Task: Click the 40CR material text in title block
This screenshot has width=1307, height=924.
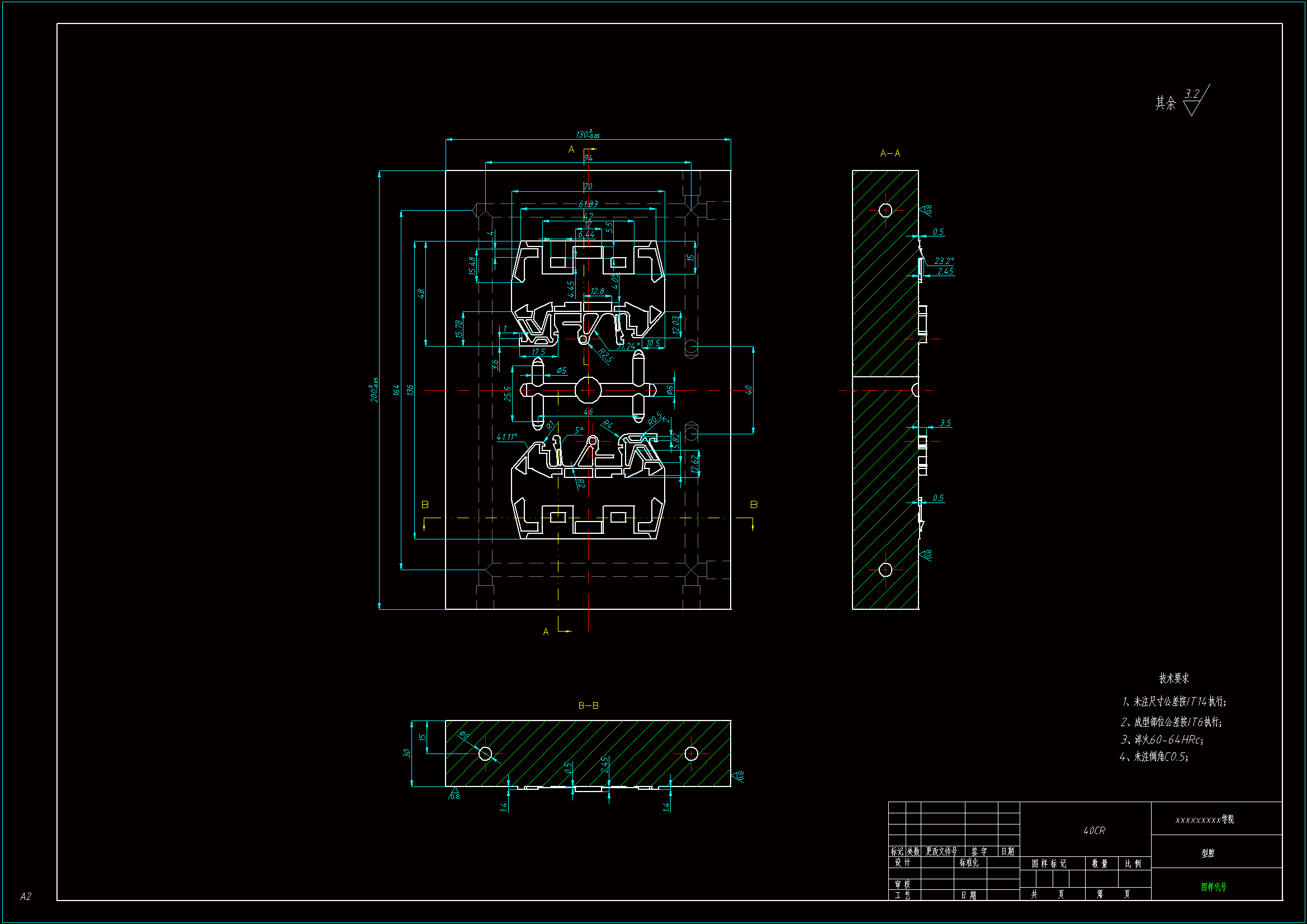Action: point(1093,831)
